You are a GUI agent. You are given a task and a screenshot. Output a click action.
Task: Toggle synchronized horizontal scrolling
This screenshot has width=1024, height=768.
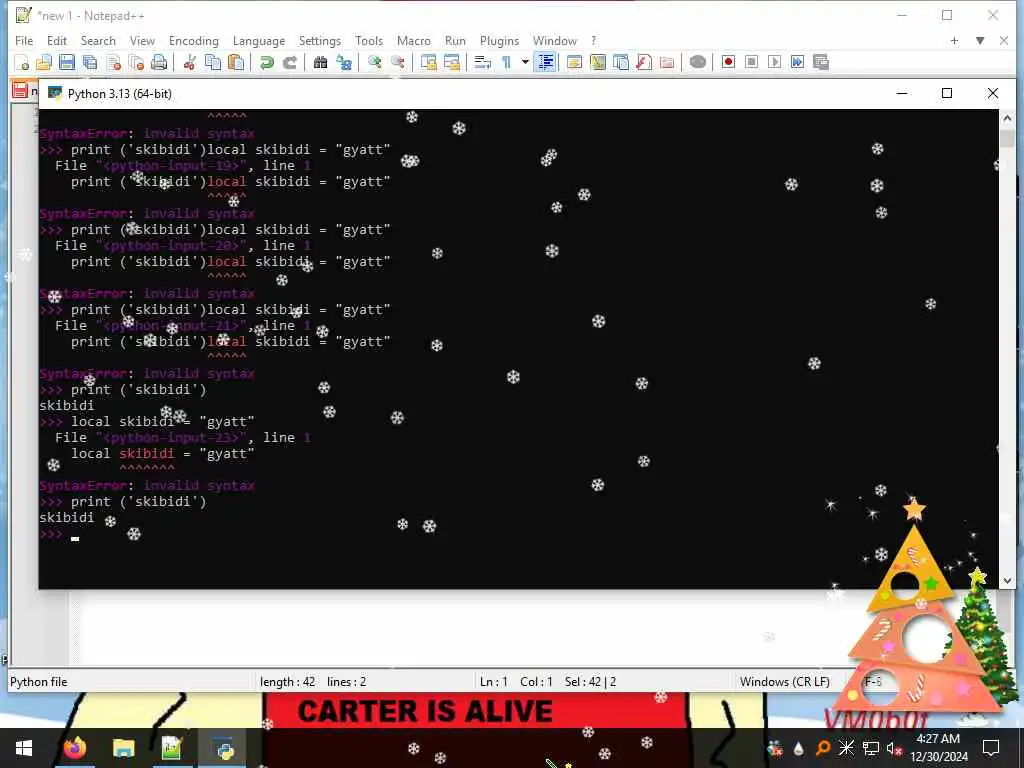(451, 63)
